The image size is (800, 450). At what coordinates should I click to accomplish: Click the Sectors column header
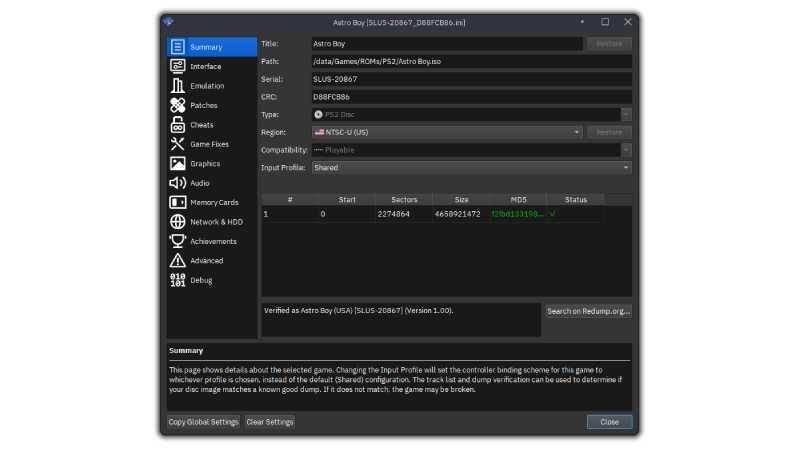click(404, 199)
